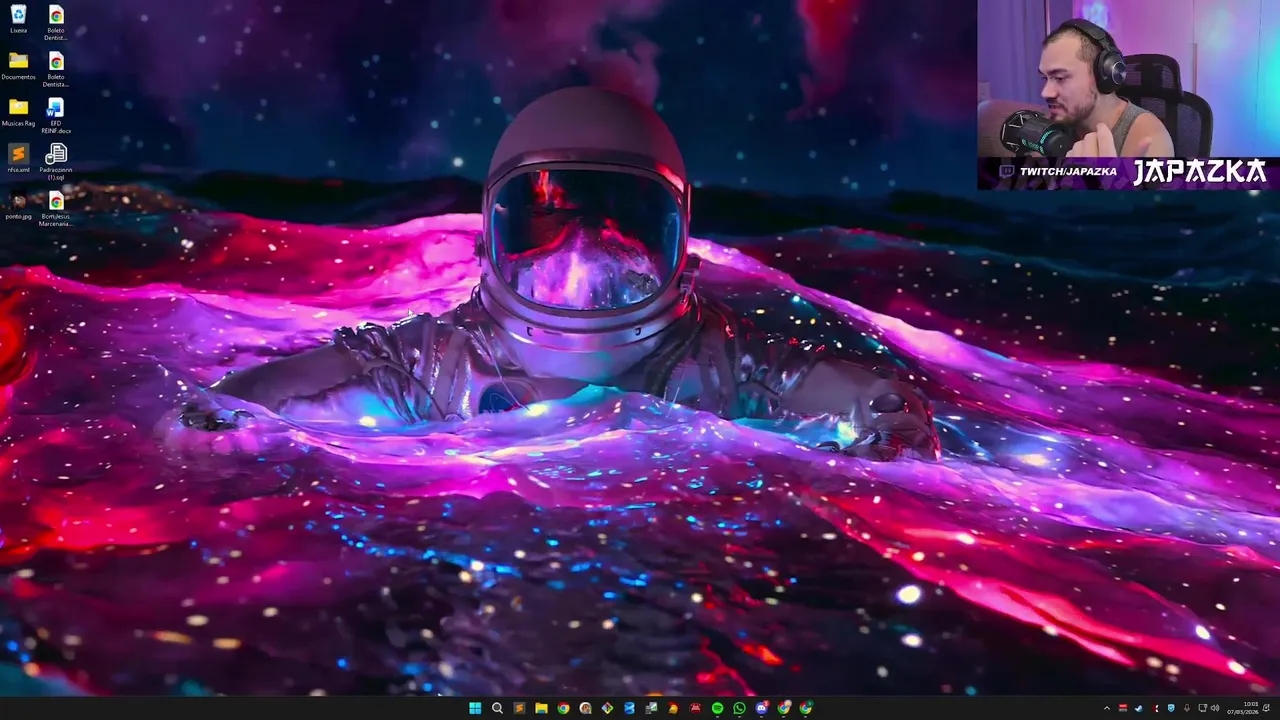Image resolution: width=1280 pixels, height=720 pixels.
Task: Launch Sublime Text from the taskbar
Action: pyautogui.click(x=520, y=708)
